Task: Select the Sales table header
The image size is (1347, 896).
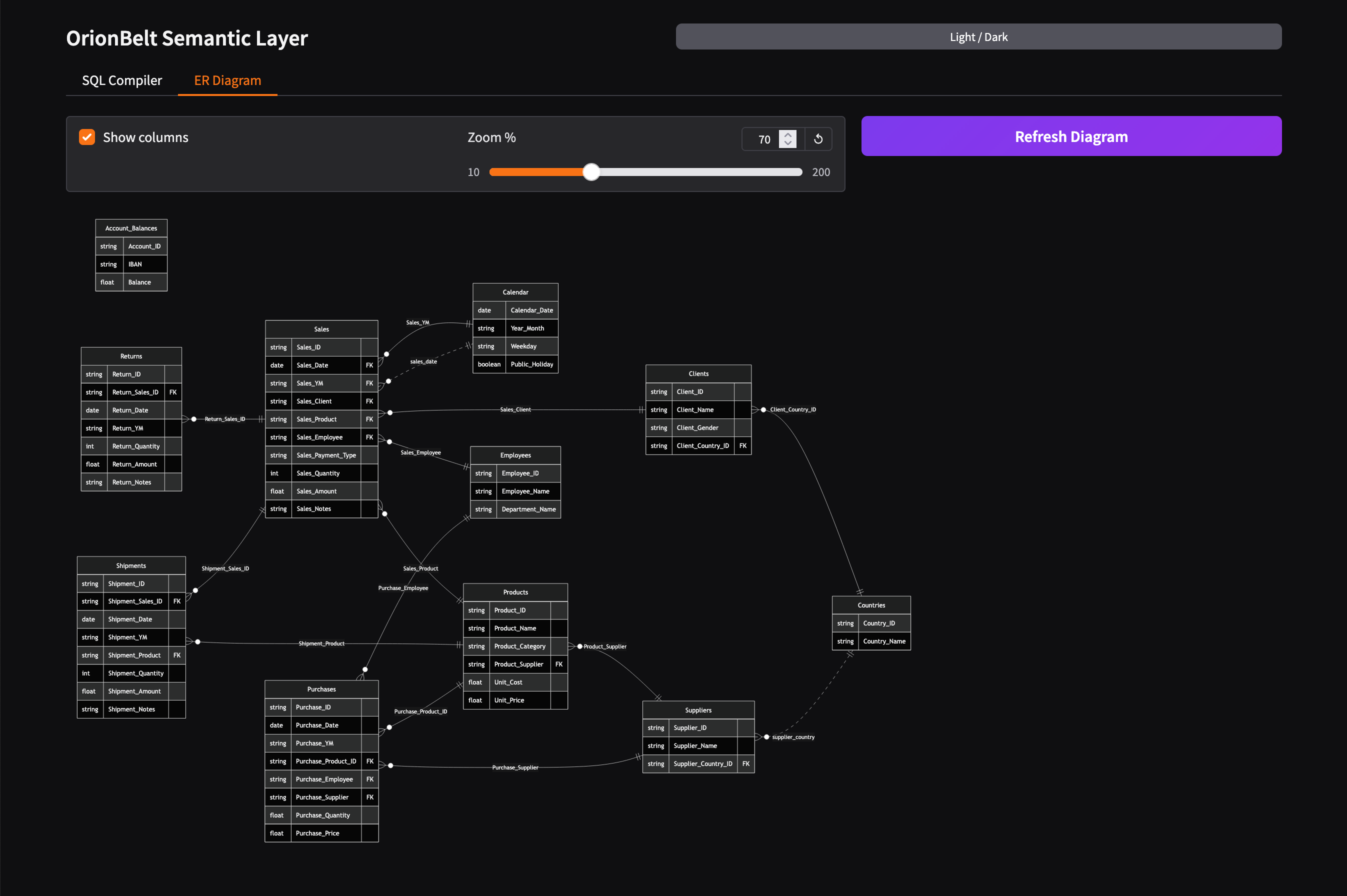Action: coord(321,328)
